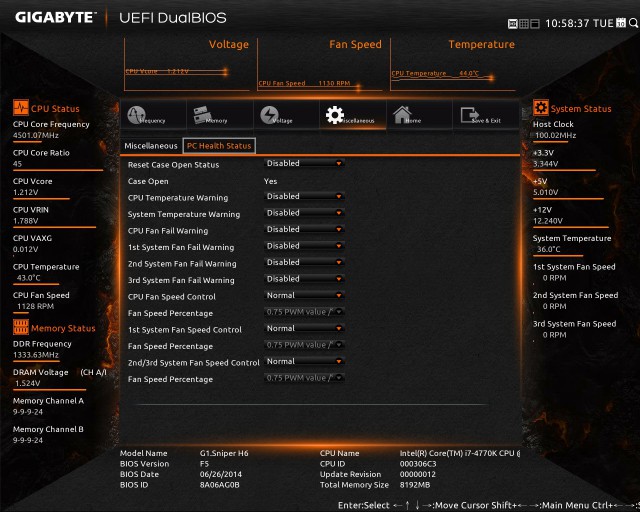Open the Voltage lightning-bolt menu
This screenshot has height=512, width=640.
(x=287, y=115)
